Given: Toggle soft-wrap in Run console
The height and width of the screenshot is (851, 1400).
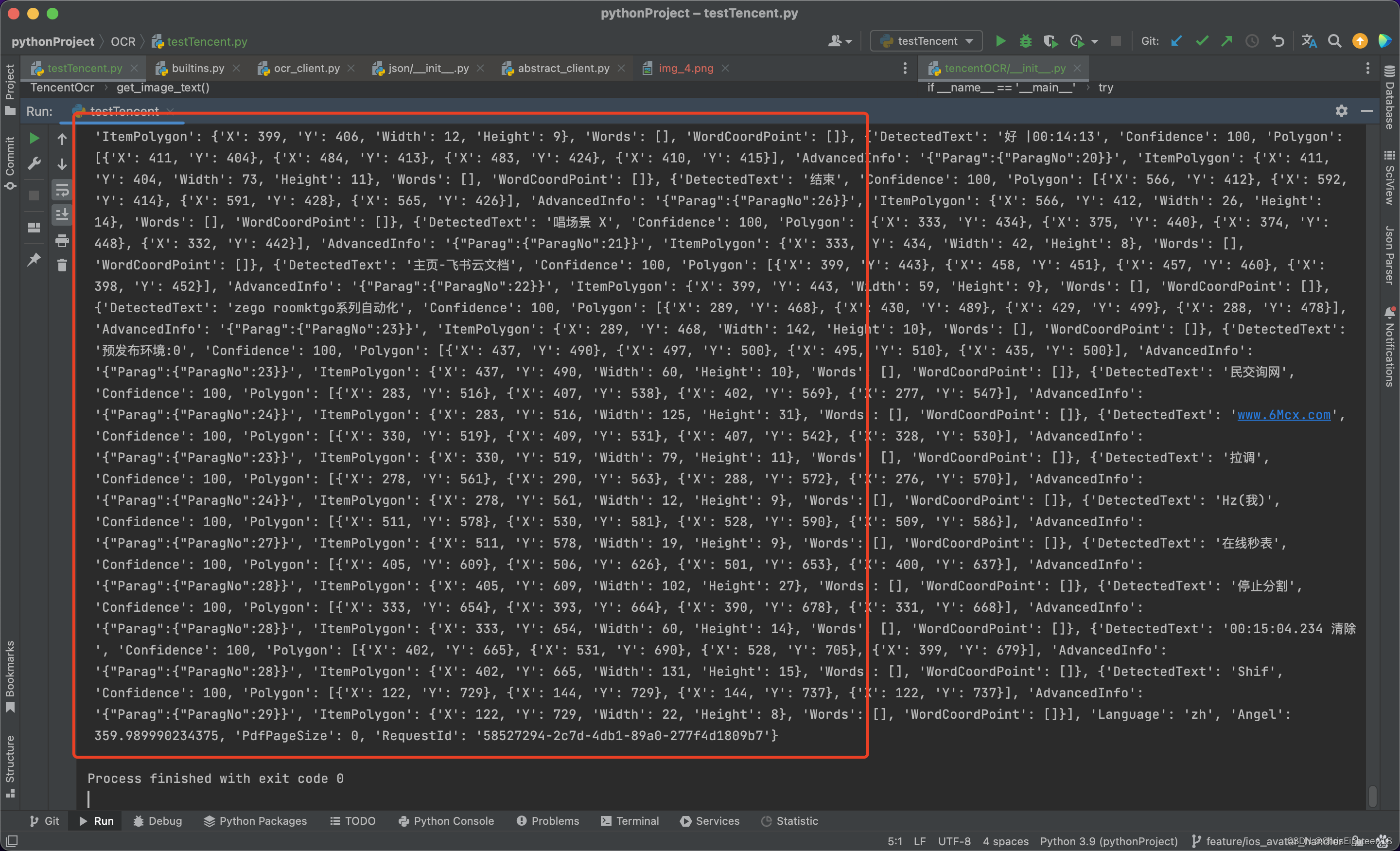Looking at the screenshot, I should pos(62,190).
